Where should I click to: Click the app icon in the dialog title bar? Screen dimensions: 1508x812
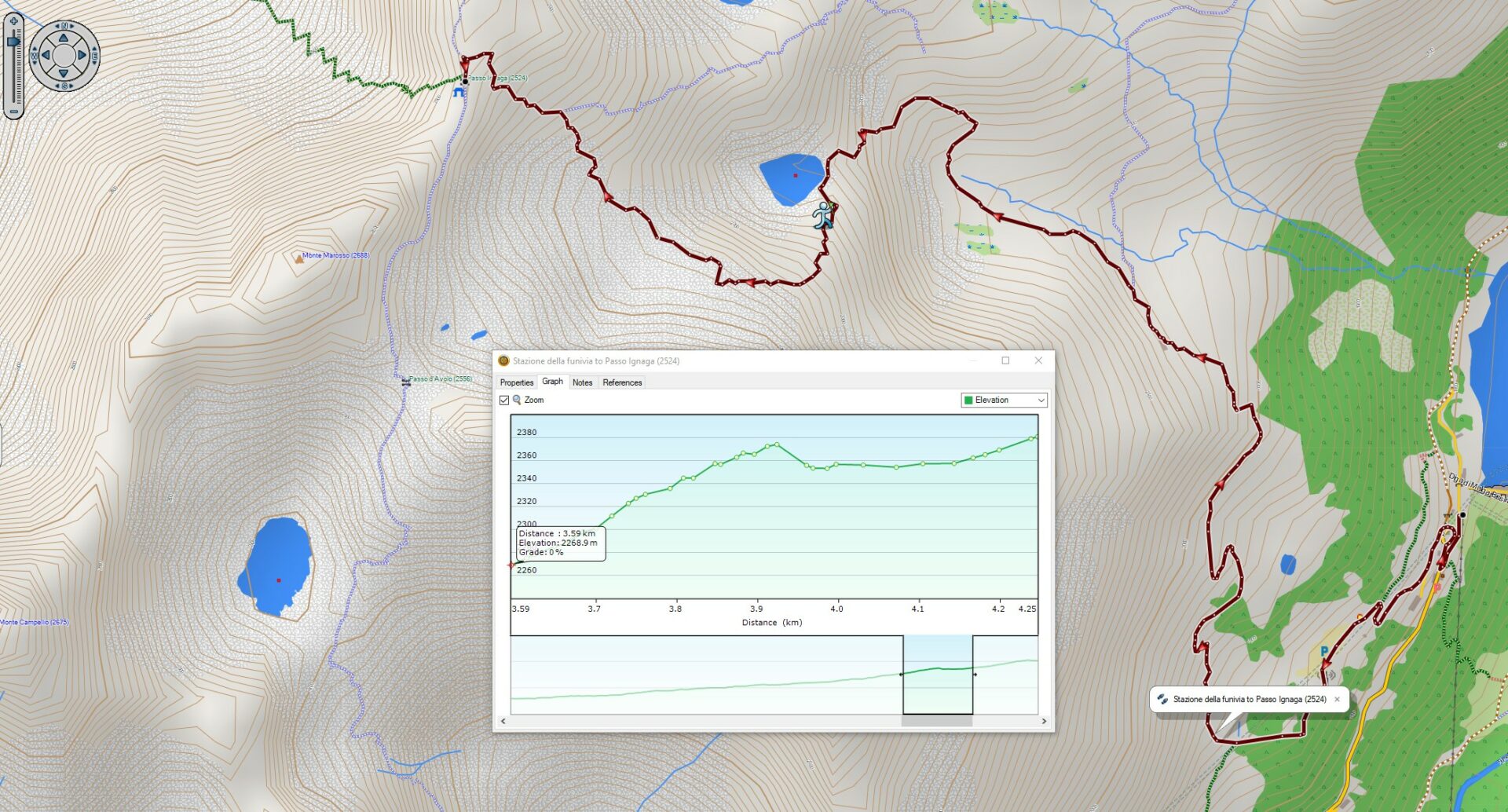(x=503, y=360)
